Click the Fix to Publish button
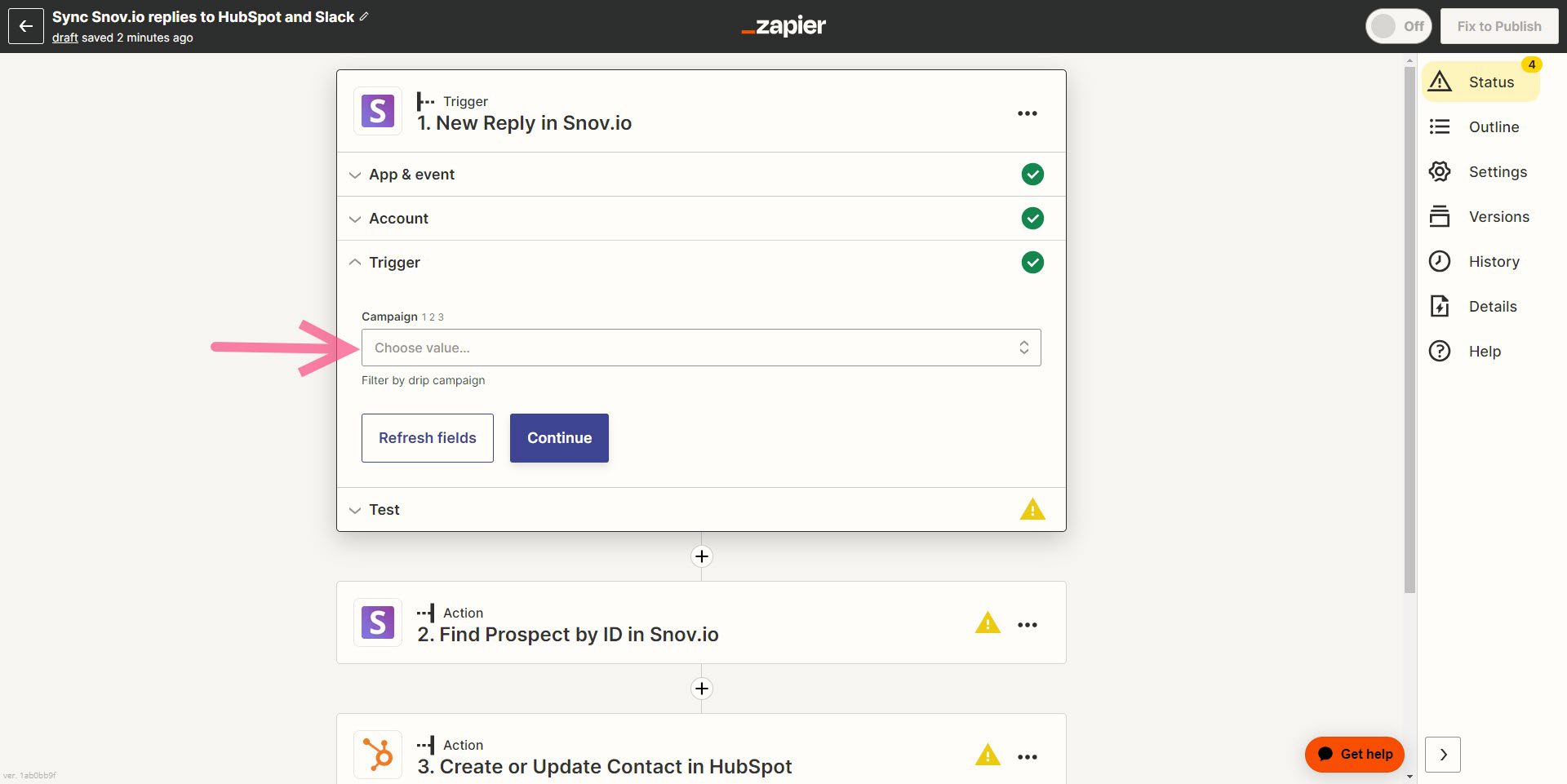 (1499, 26)
